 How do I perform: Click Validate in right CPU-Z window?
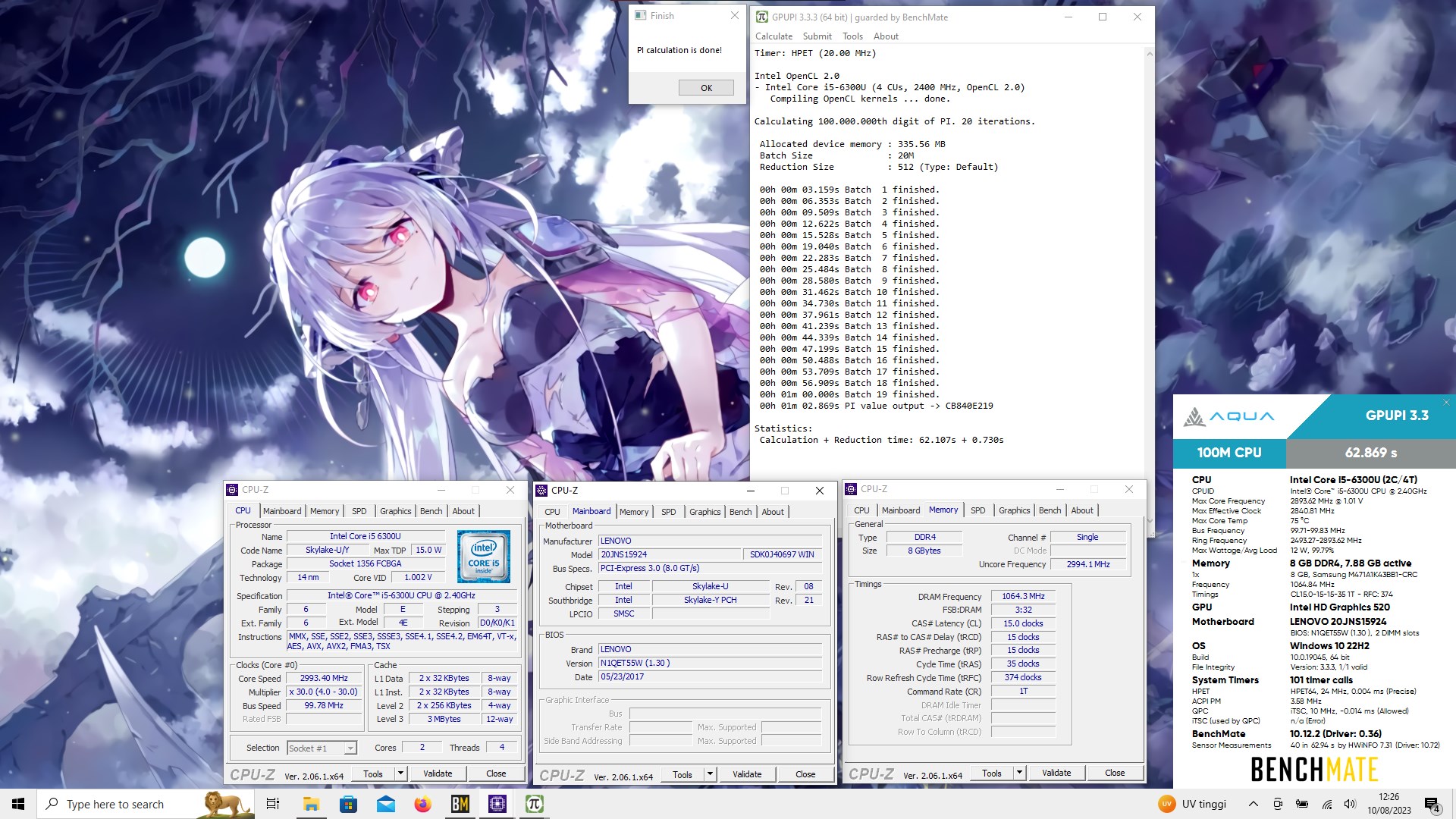pyautogui.click(x=1056, y=773)
